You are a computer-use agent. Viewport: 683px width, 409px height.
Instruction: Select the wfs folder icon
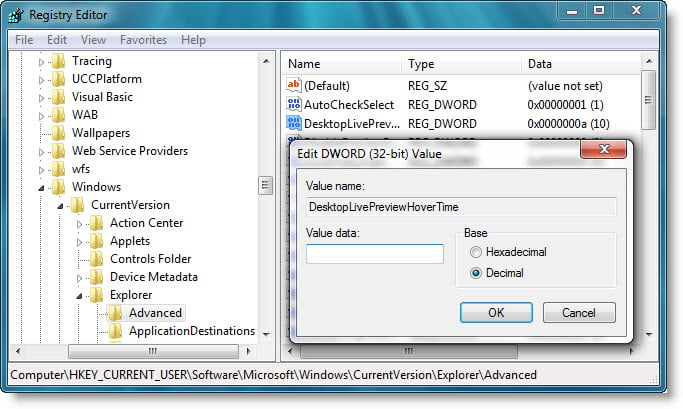tap(58, 169)
